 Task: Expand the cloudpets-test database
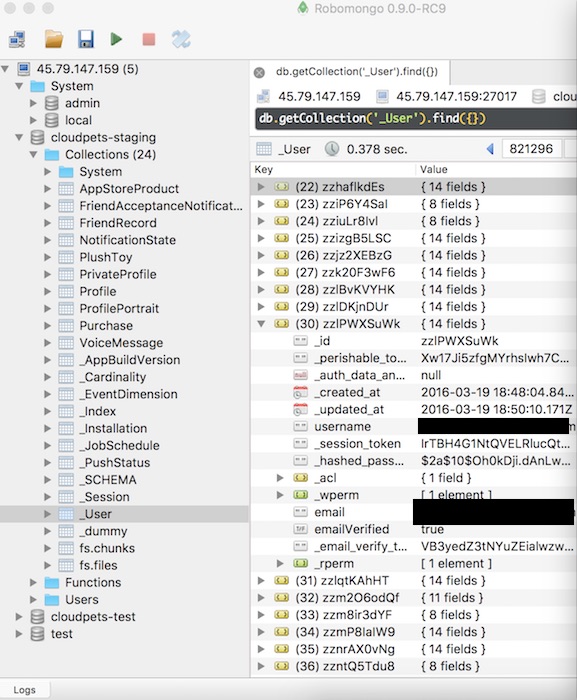tap(19, 617)
